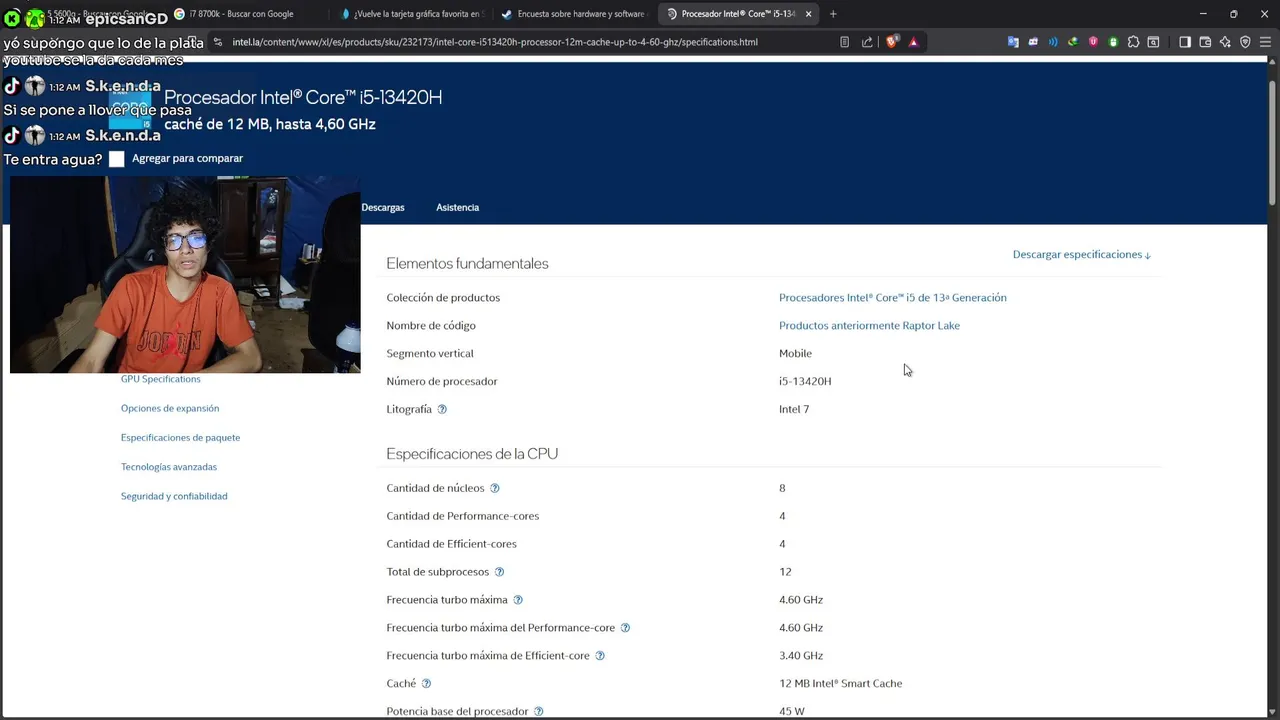This screenshot has height=720, width=1280.
Task: Click the share page icon in address bar
Action: [x=867, y=42]
